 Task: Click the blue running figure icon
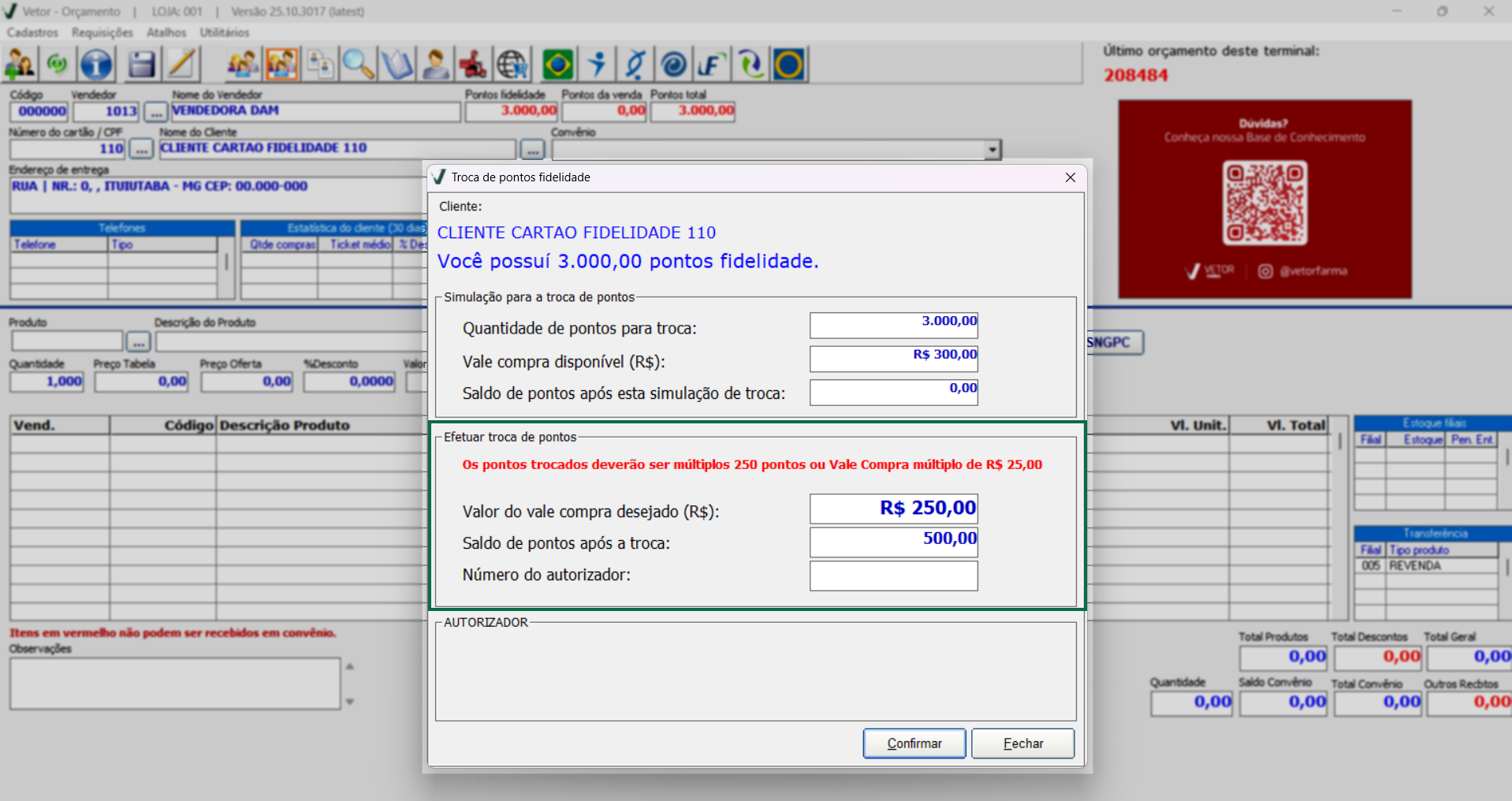point(597,64)
